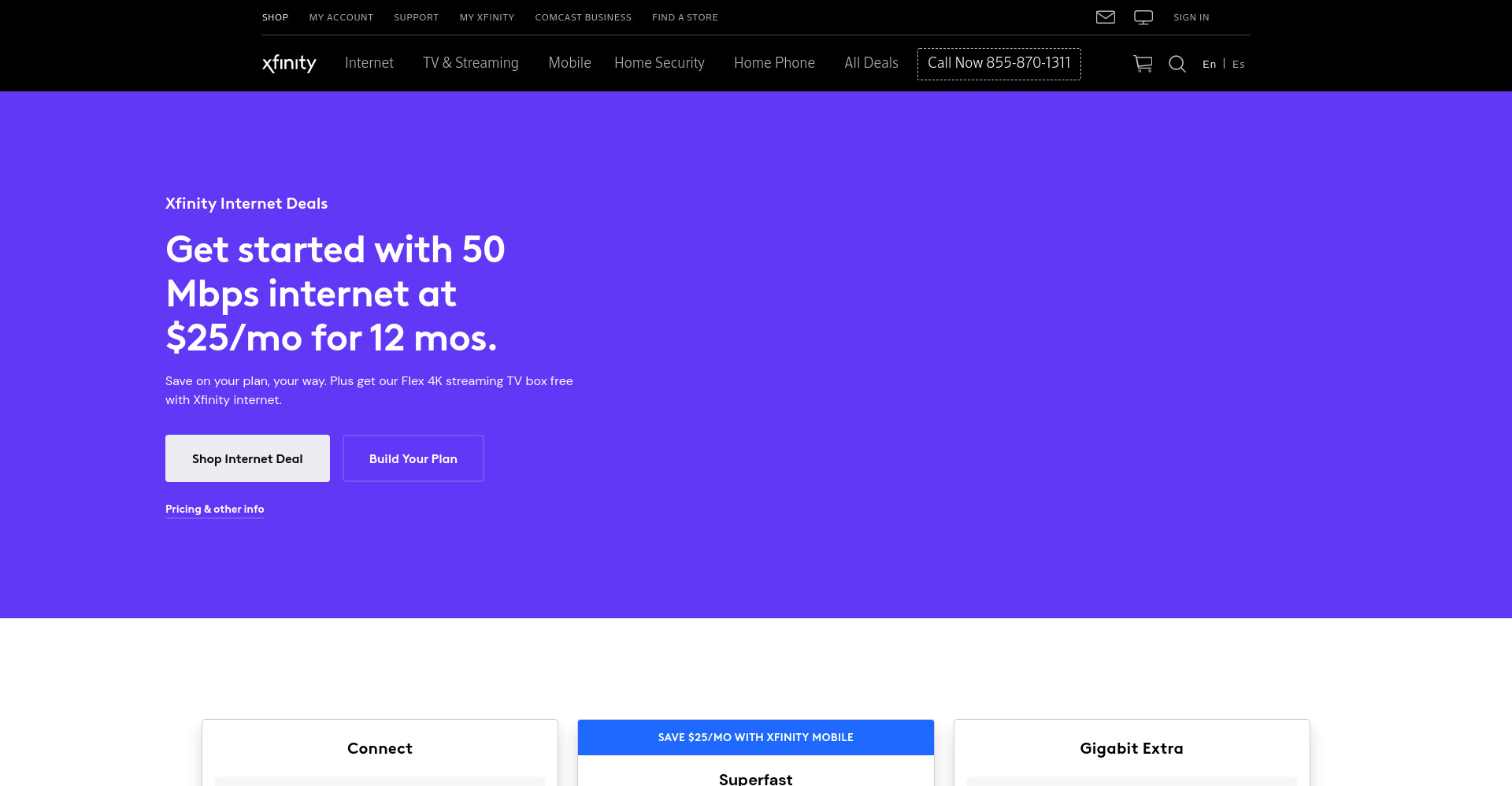The width and height of the screenshot is (1512, 786).
Task: Switch language to En
Action: (1209, 65)
